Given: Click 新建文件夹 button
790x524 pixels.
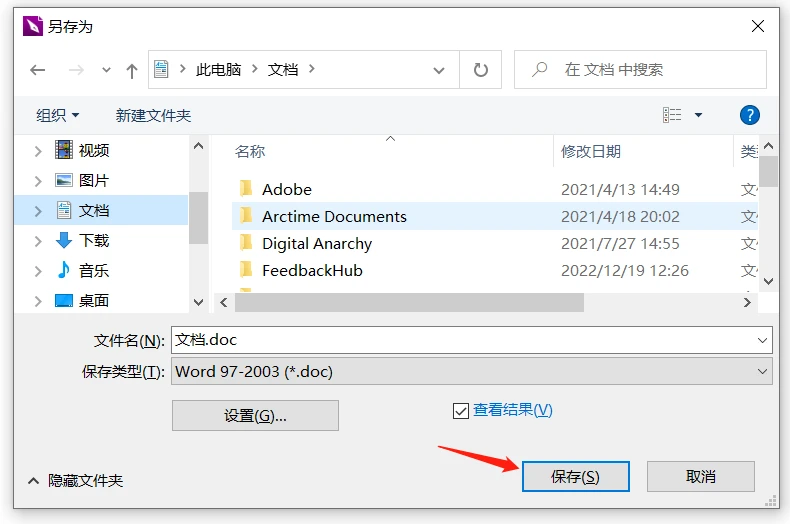Looking at the screenshot, I should click(153, 115).
